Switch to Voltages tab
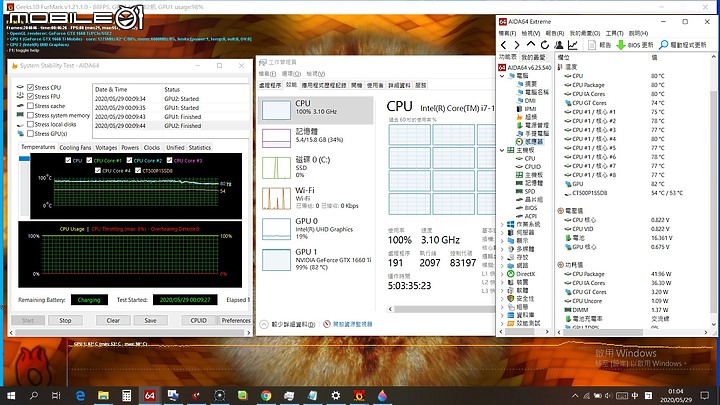 tap(106, 147)
